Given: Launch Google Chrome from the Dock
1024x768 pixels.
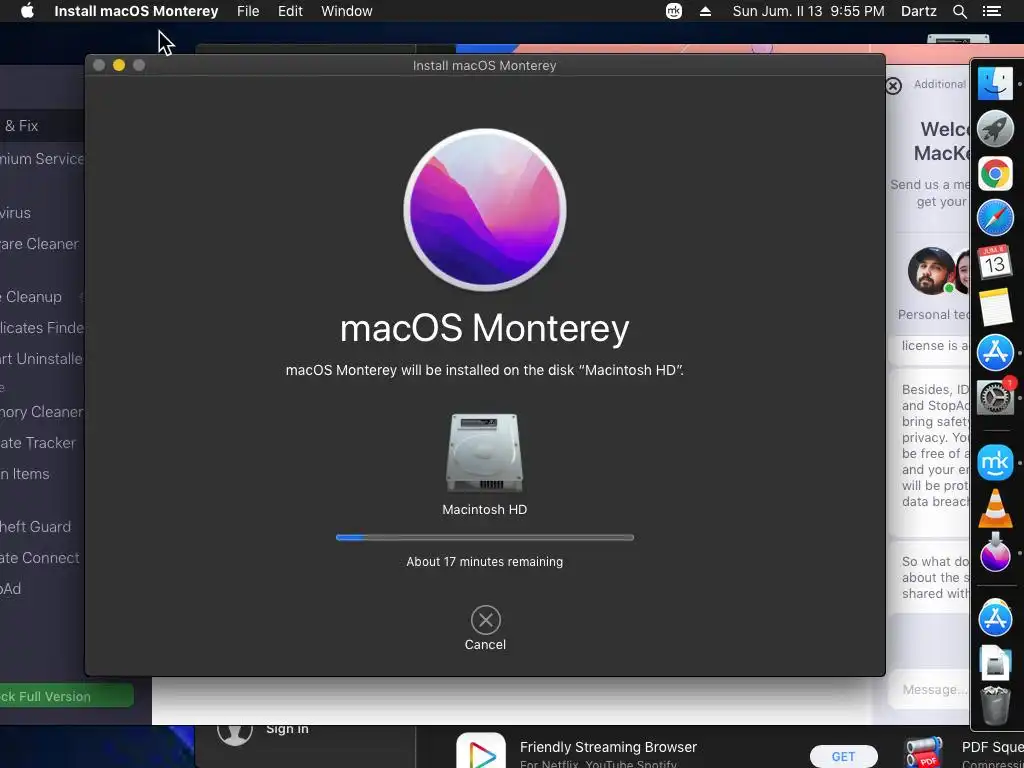Looking at the screenshot, I should [995, 174].
